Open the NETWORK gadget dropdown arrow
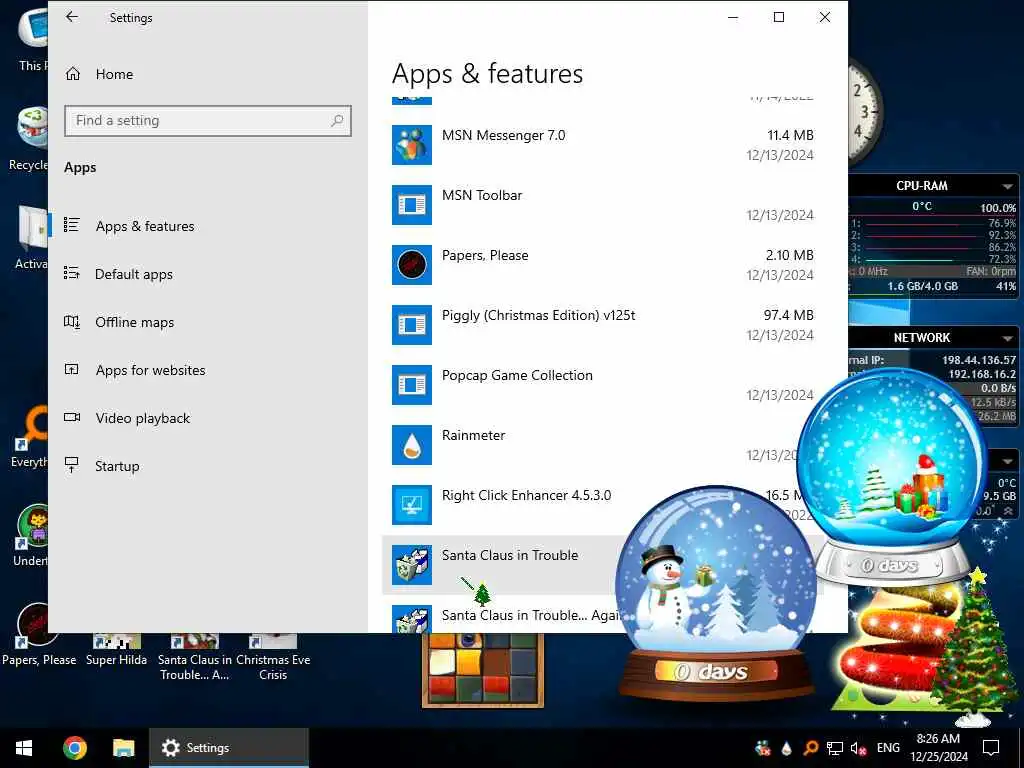This screenshot has height=768, width=1024. coord(1008,338)
